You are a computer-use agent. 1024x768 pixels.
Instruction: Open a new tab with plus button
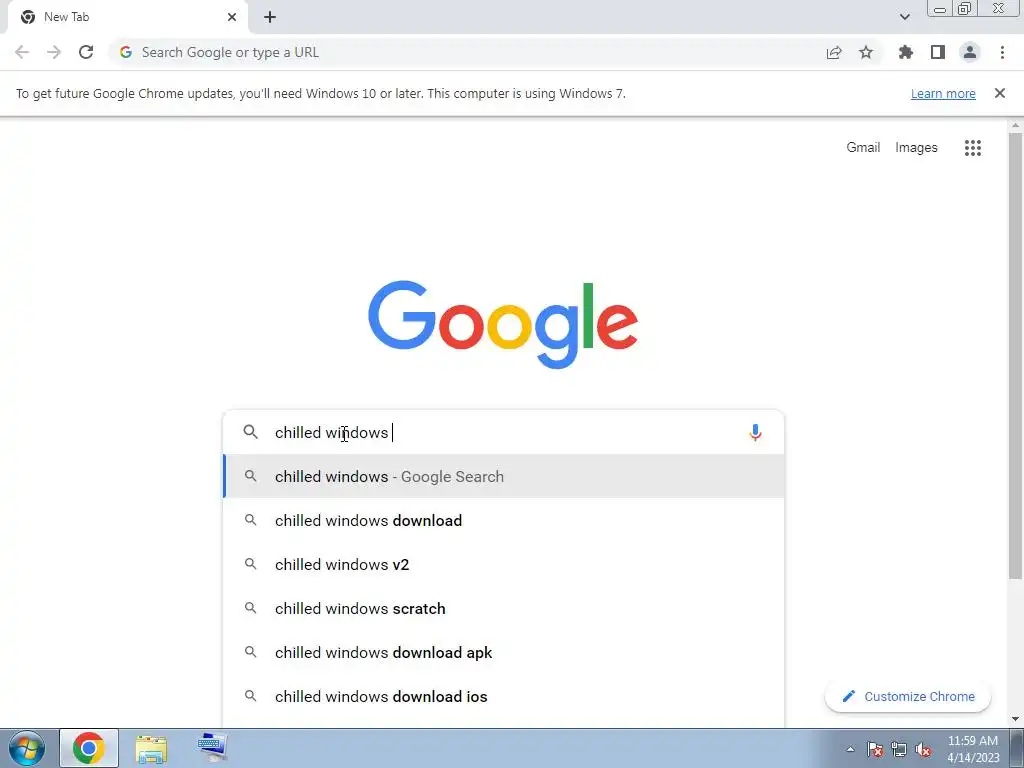click(270, 17)
